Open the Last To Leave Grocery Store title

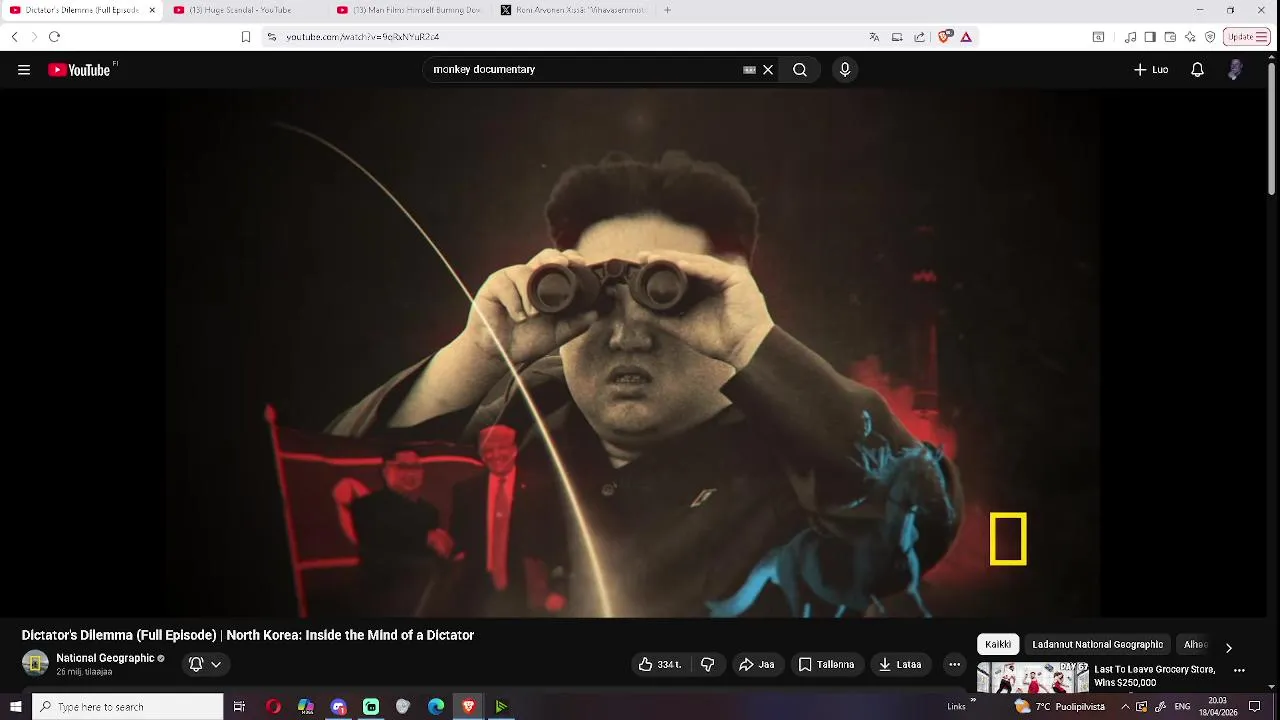(1155, 676)
